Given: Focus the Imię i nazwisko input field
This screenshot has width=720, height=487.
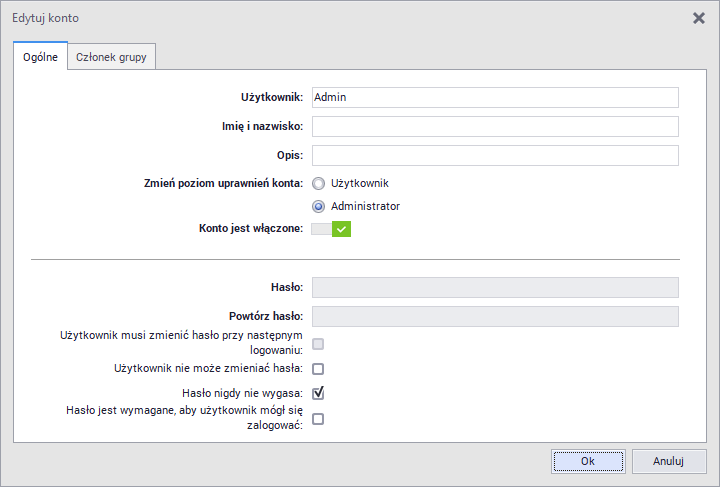Looking at the screenshot, I should coord(495,126).
